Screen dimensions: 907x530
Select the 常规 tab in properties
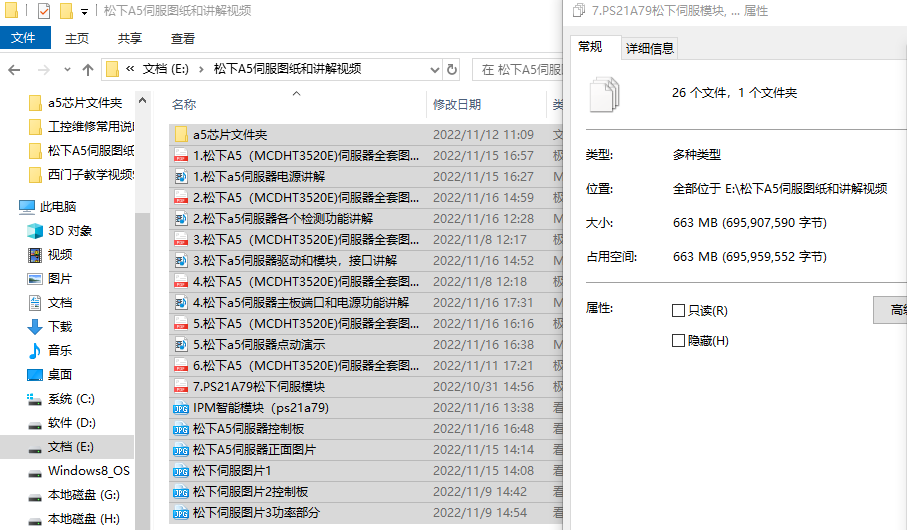pos(590,47)
